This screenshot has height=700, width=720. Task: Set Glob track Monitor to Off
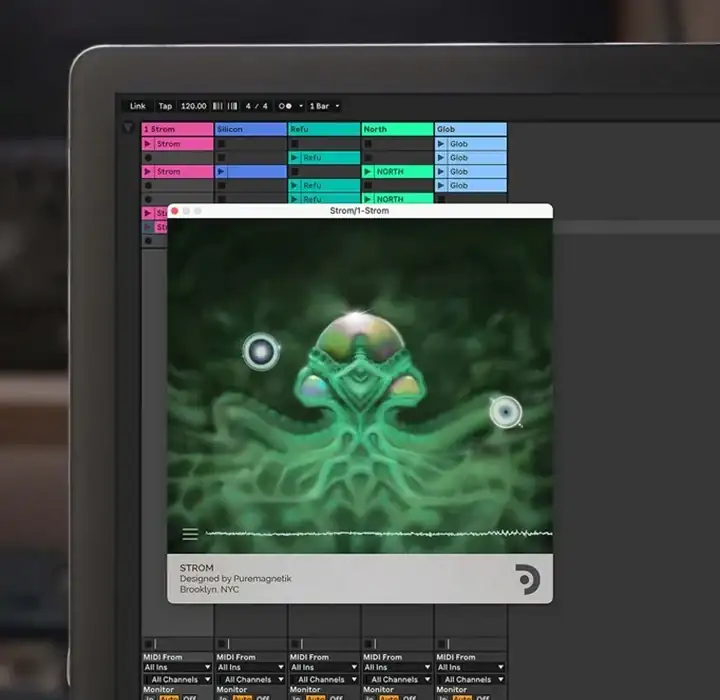483,698
